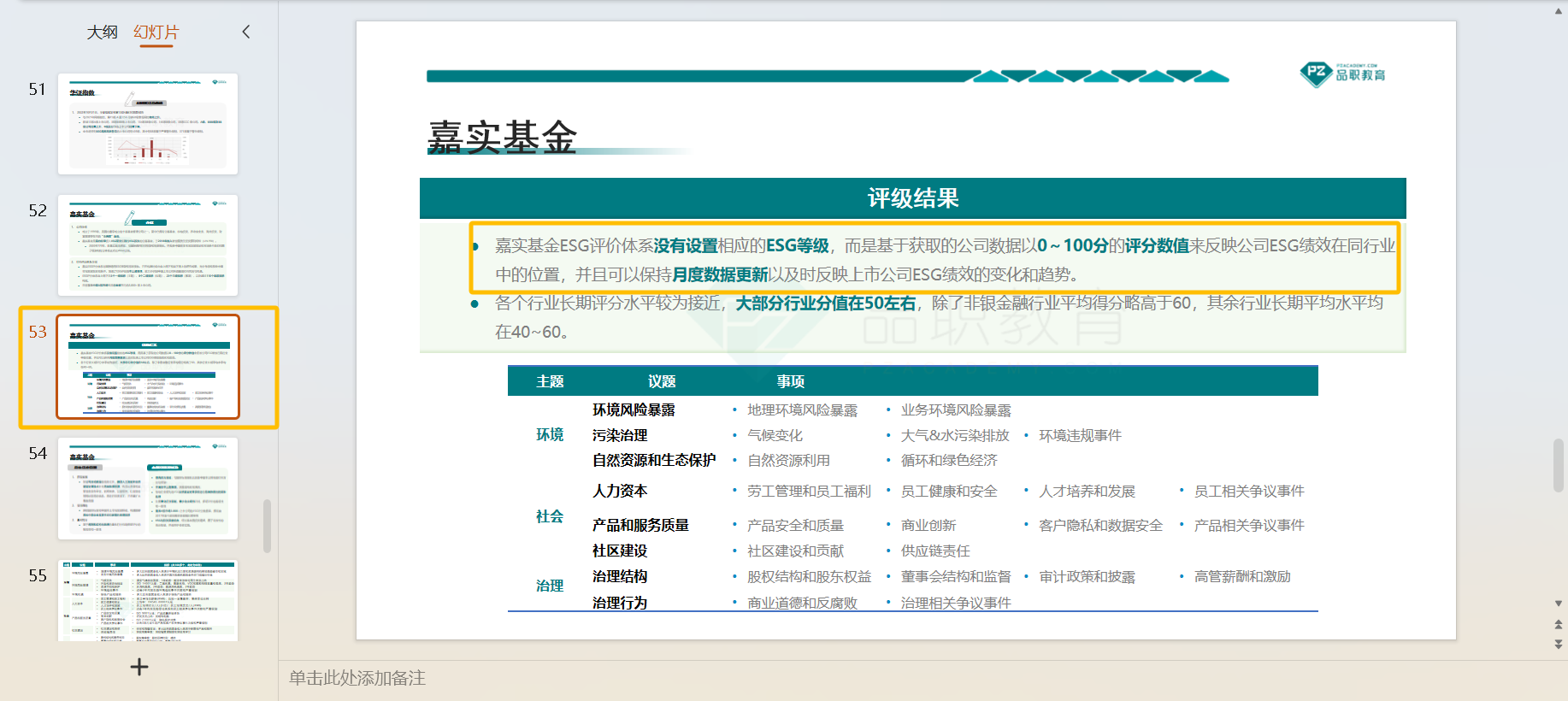Click the 商业道德和反腐败 item
The height and width of the screenshot is (701, 1568).
point(802,604)
